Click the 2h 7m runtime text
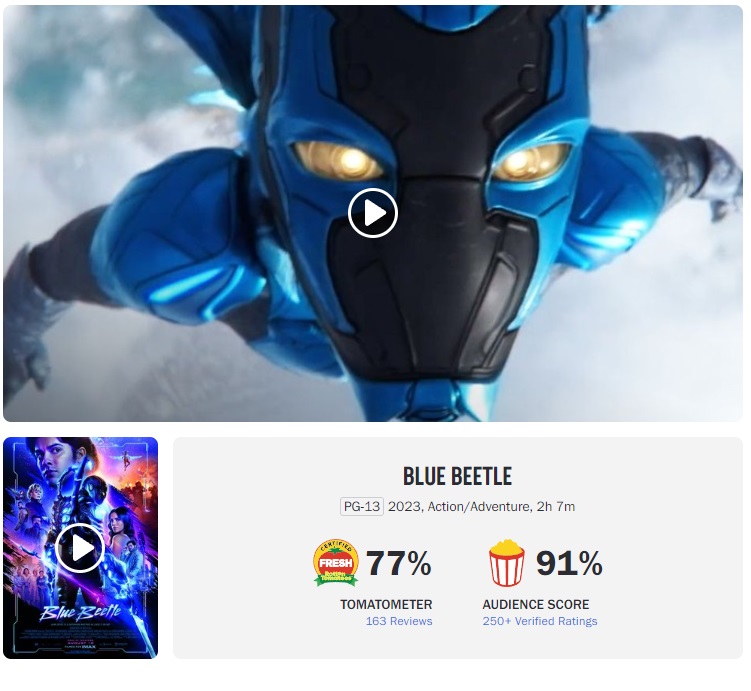 click(556, 507)
